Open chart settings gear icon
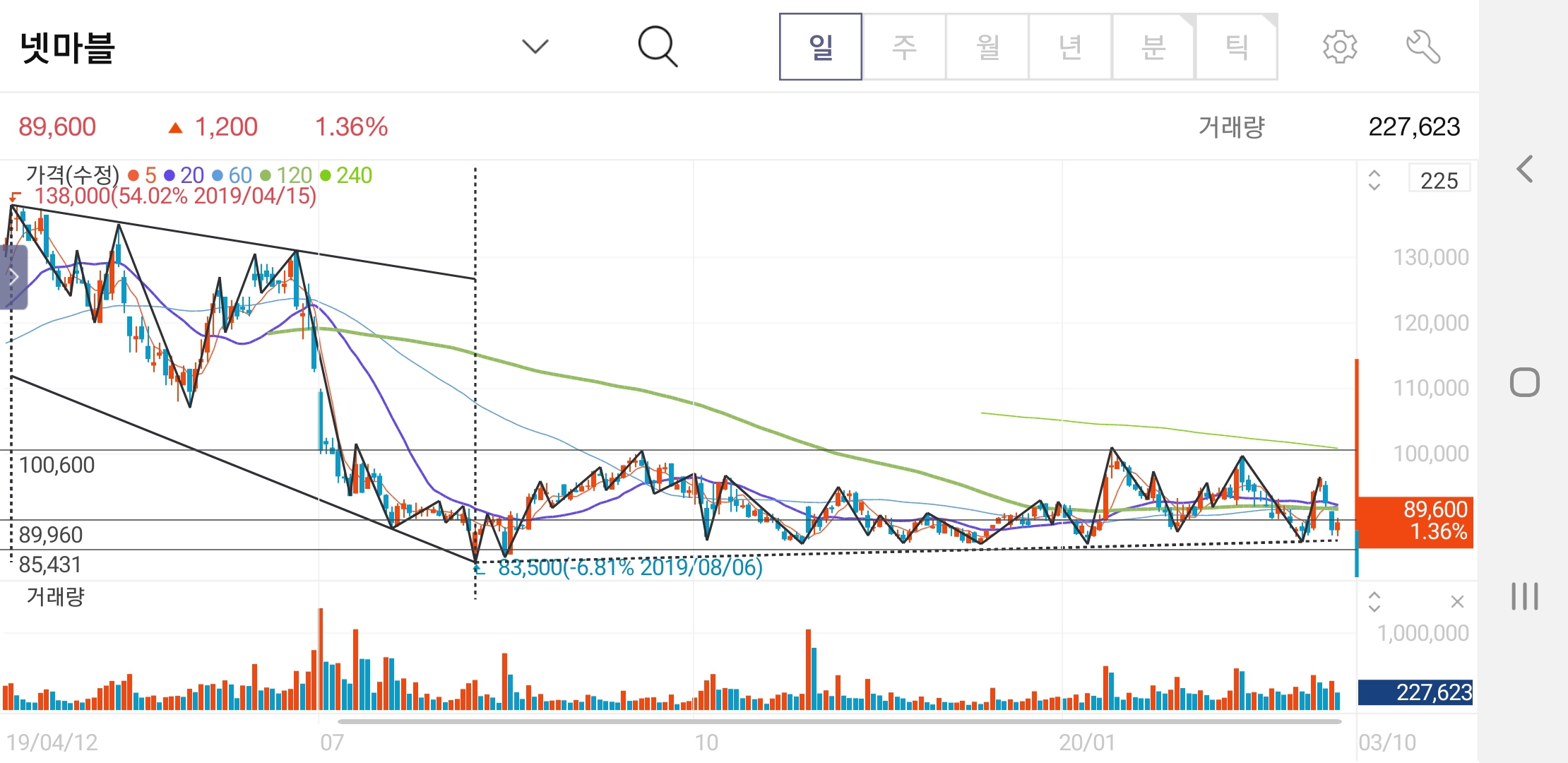1568x763 pixels. click(x=1340, y=47)
